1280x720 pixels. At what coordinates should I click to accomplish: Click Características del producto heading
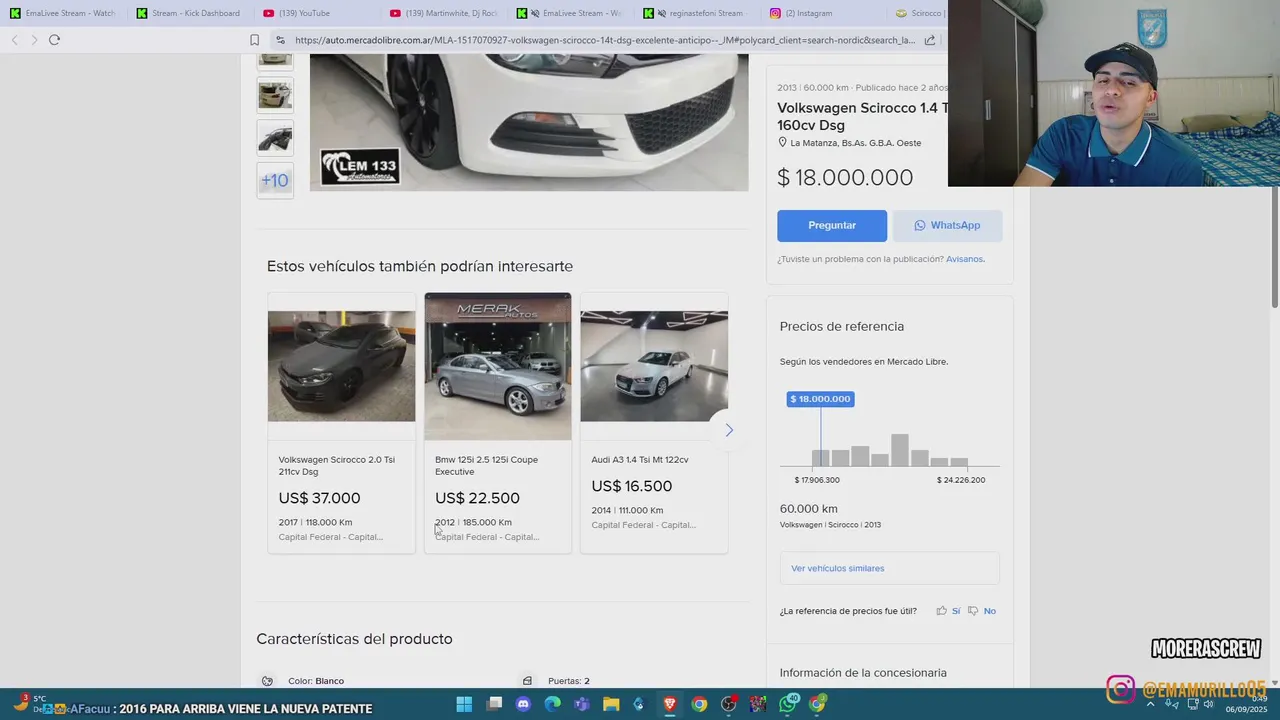coord(354,639)
